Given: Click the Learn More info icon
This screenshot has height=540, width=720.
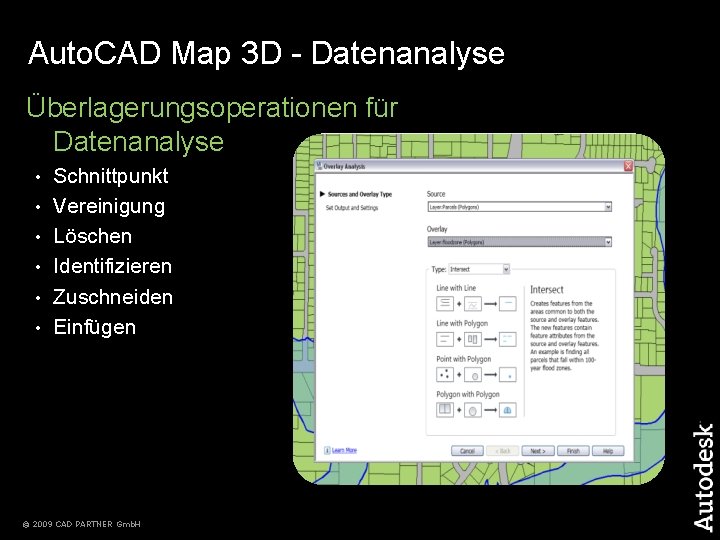Looking at the screenshot, I should (327, 450).
